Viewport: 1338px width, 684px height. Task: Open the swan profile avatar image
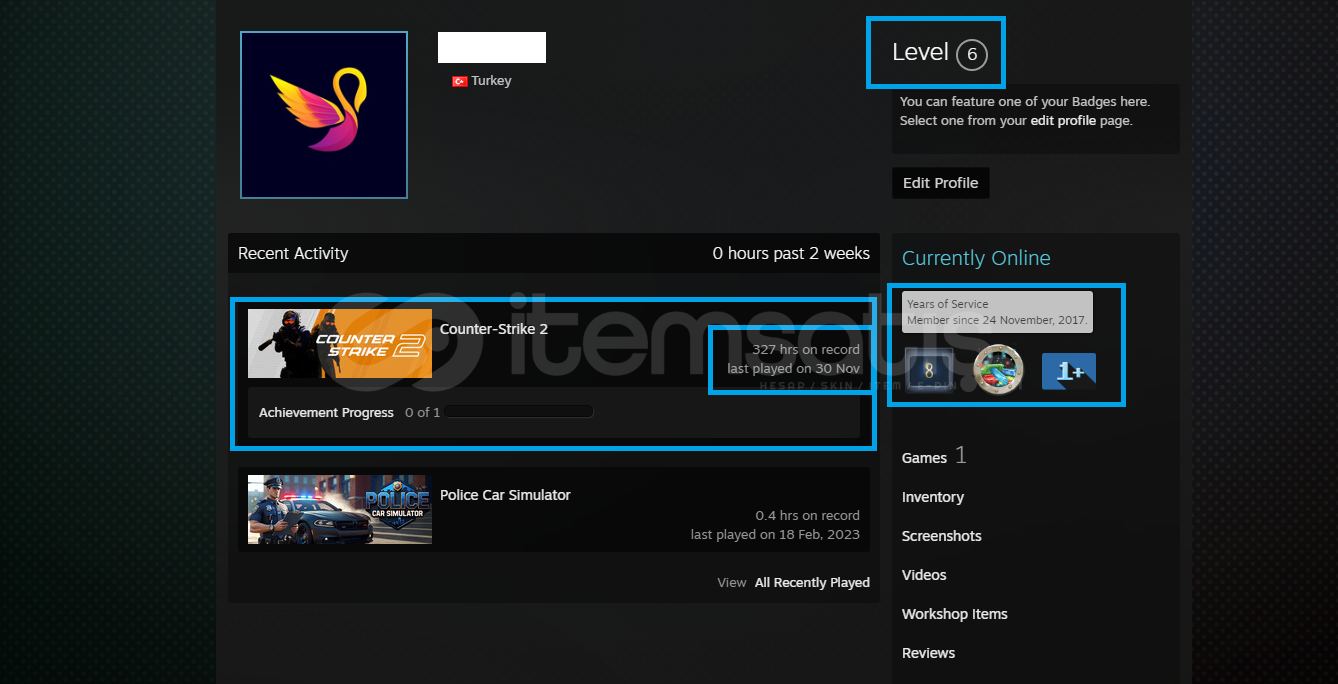[x=324, y=115]
